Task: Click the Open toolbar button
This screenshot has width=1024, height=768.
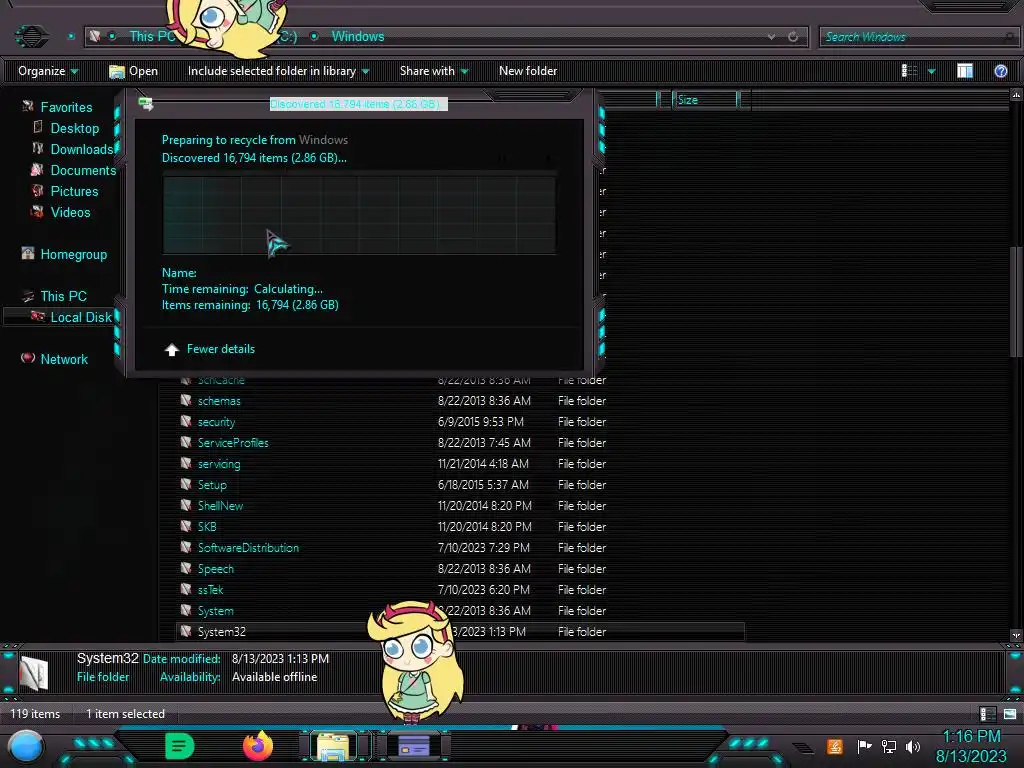Action: click(133, 71)
